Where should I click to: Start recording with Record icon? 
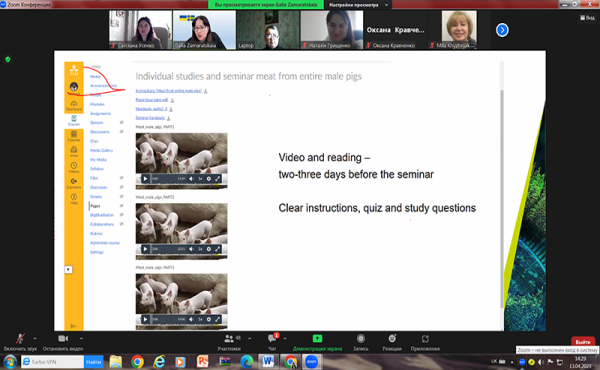(x=360, y=339)
